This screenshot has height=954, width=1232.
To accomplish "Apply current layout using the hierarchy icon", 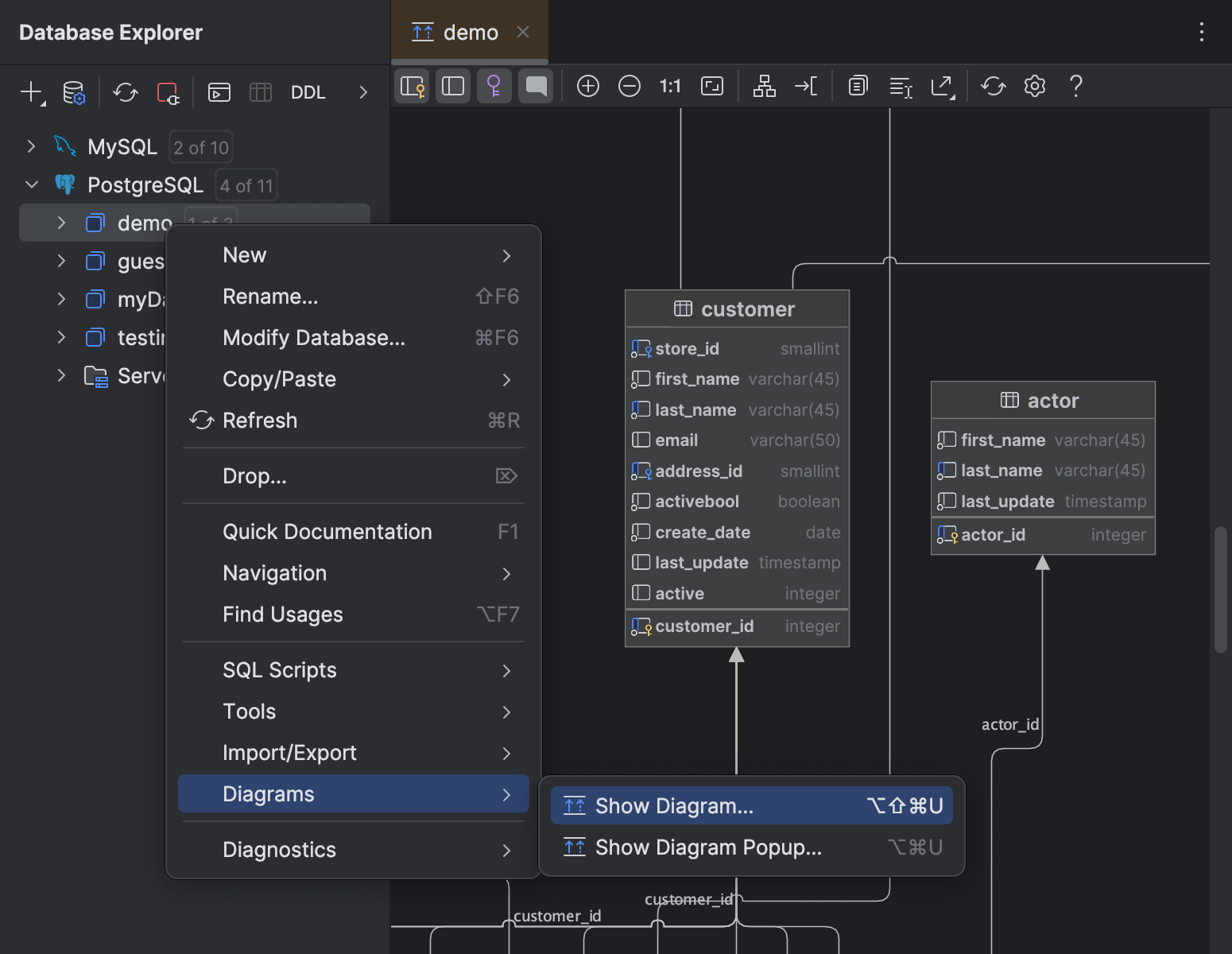I will [x=764, y=86].
